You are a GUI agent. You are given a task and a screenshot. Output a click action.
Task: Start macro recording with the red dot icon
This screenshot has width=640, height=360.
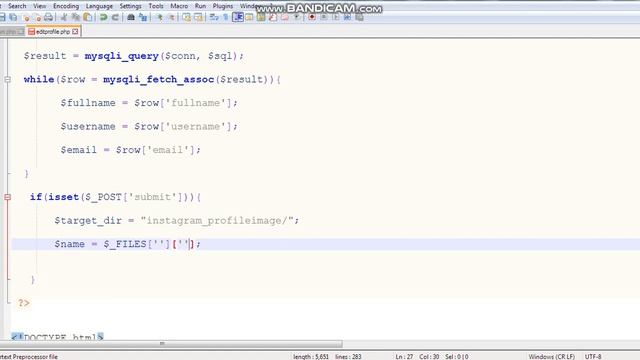coord(312,17)
